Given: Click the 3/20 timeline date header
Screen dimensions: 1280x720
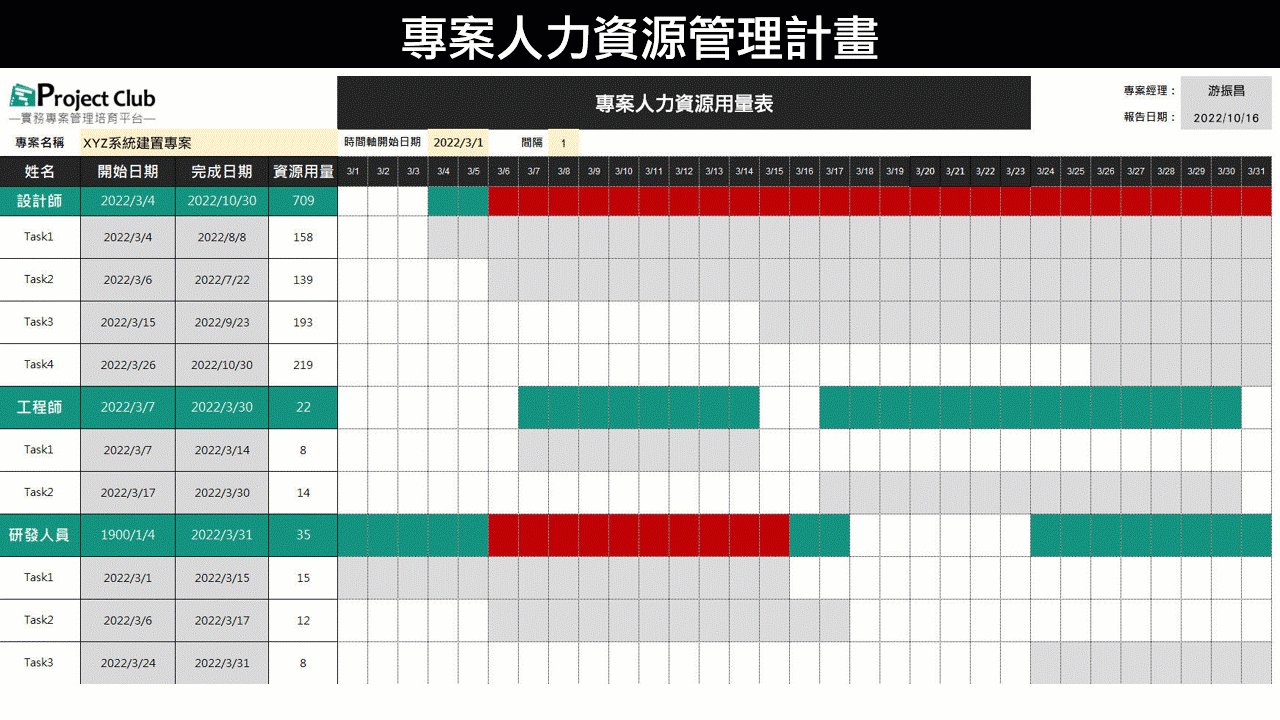Looking at the screenshot, I should pyautogui.click(x=925, y=172).
